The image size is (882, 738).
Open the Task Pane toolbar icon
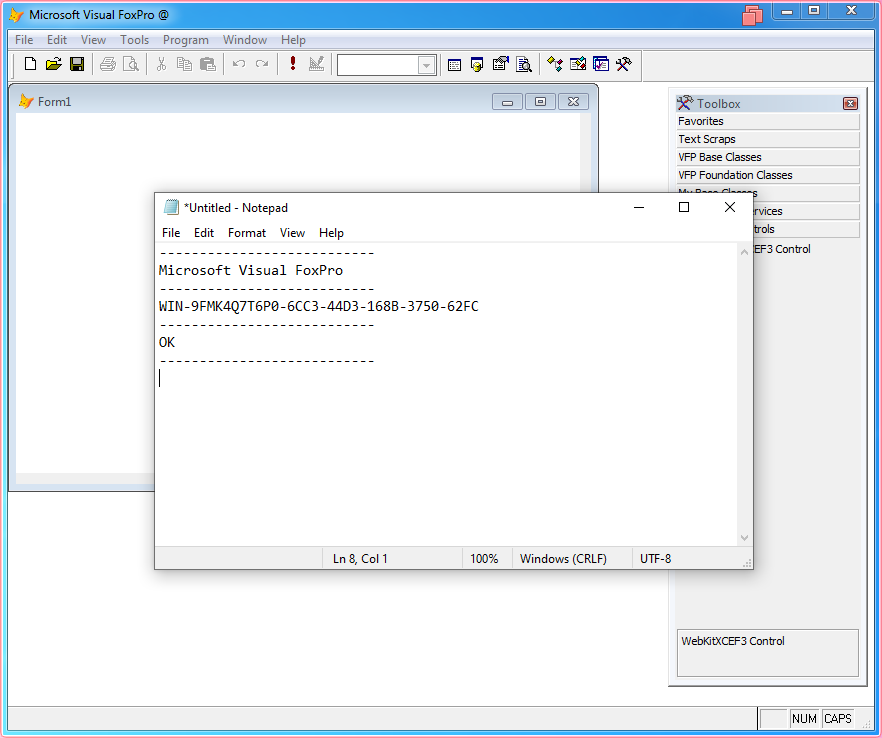(601, 64)
